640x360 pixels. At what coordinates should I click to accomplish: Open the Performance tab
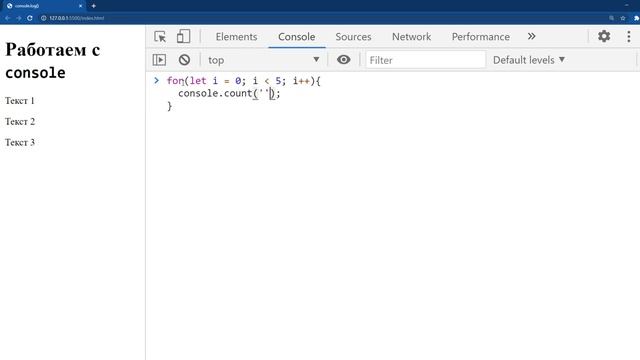pos(480,37)
